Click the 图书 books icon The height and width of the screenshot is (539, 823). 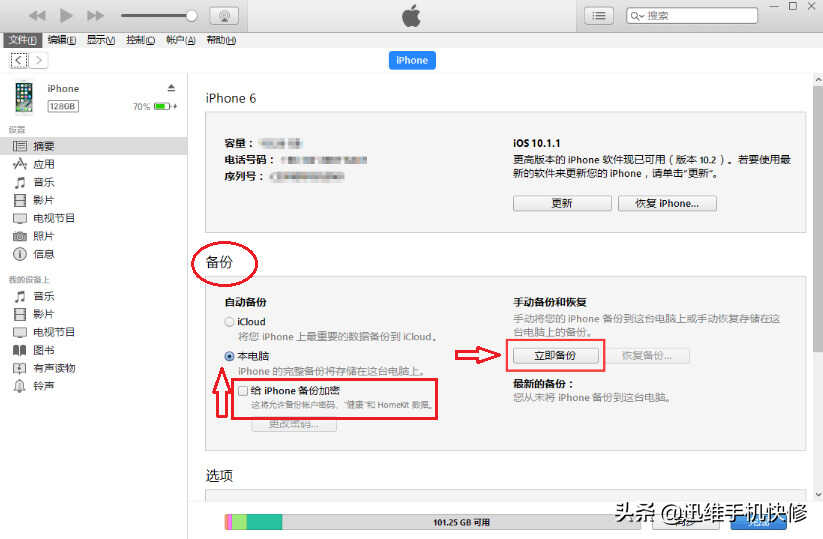click(19, 350)
